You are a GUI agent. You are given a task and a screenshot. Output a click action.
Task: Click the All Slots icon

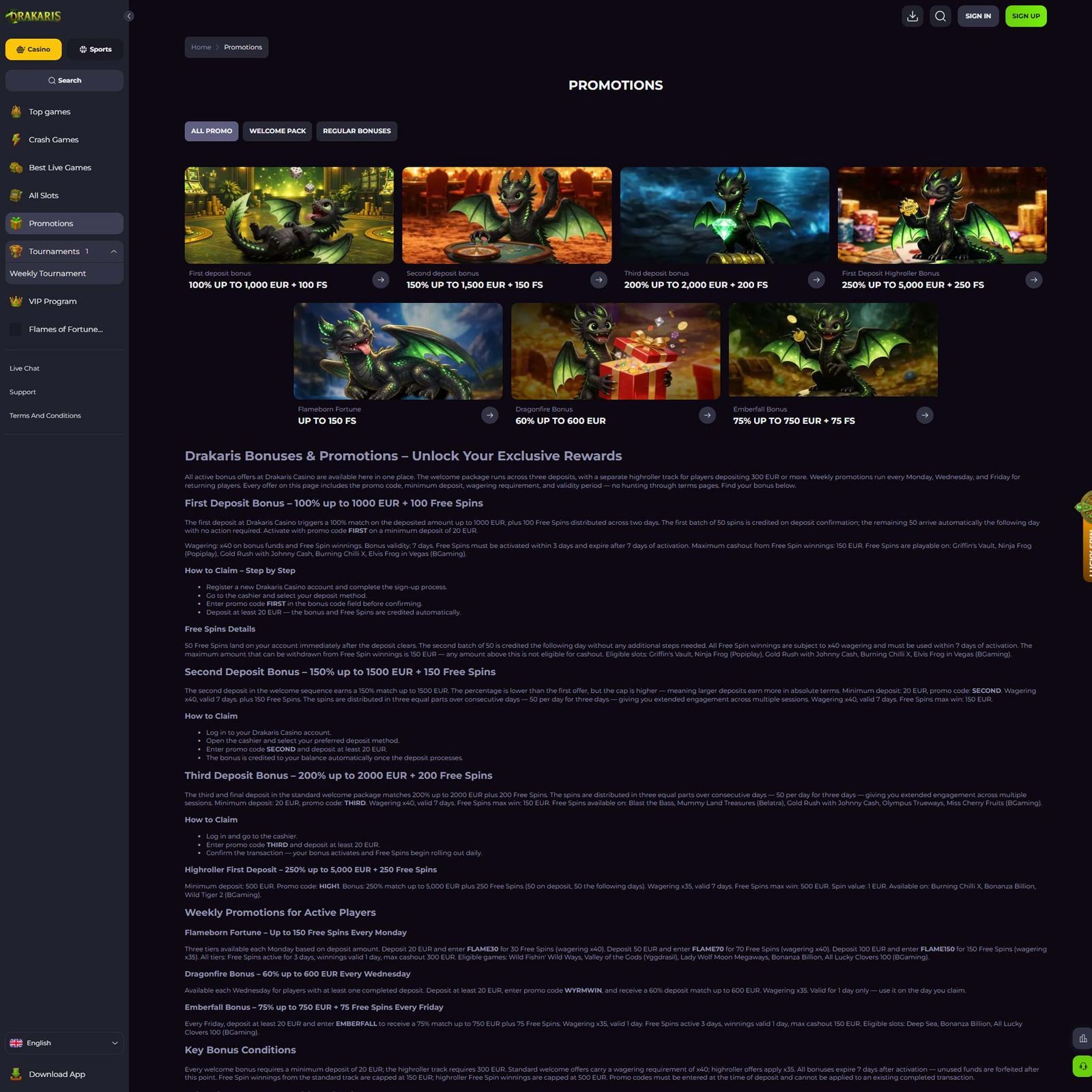[x=16, y=196]
